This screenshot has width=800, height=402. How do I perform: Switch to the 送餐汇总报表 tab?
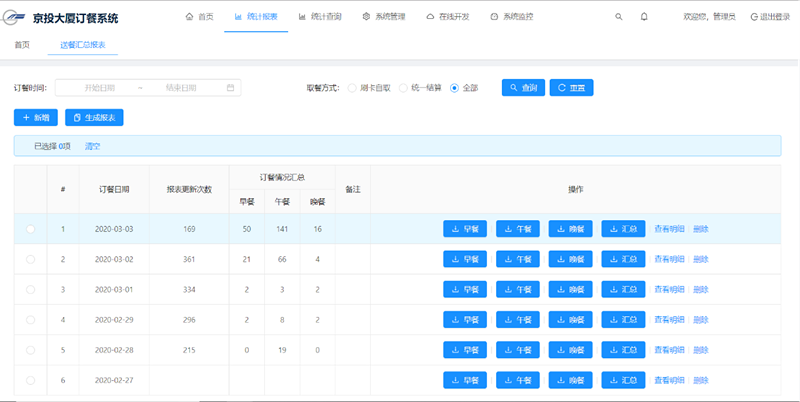[x=83, y=45]
